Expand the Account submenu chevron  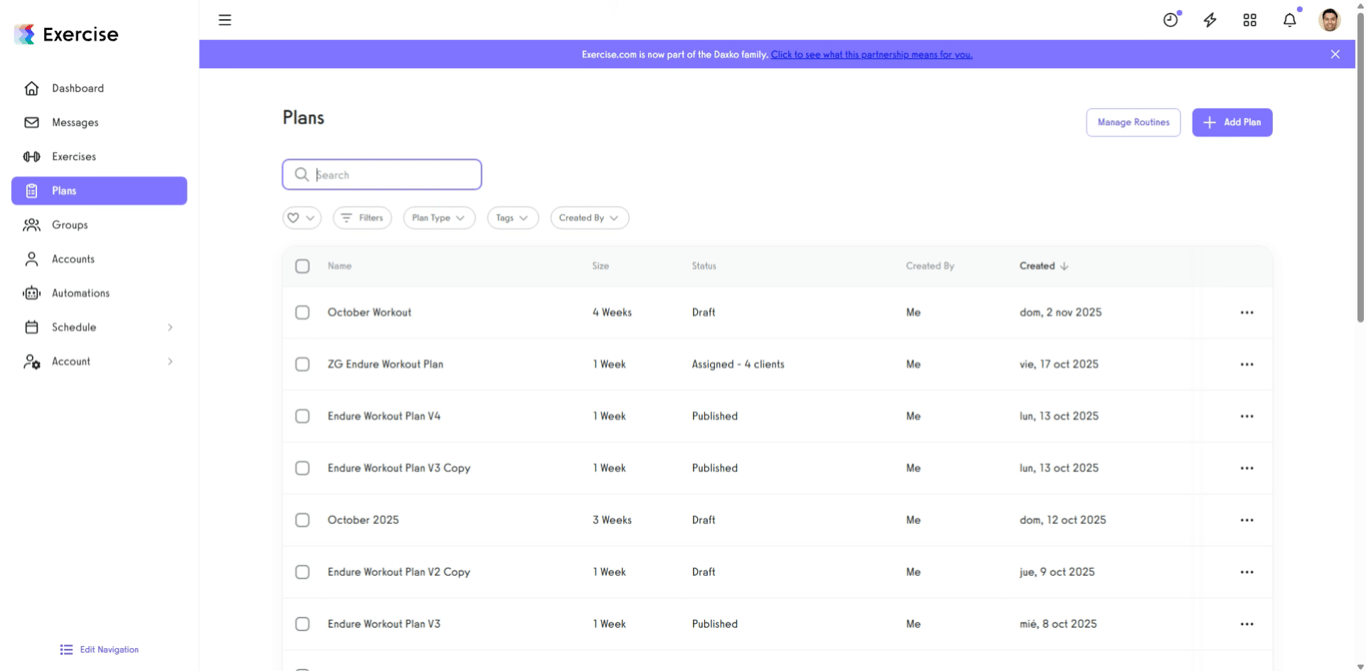[x=170, y=361]
